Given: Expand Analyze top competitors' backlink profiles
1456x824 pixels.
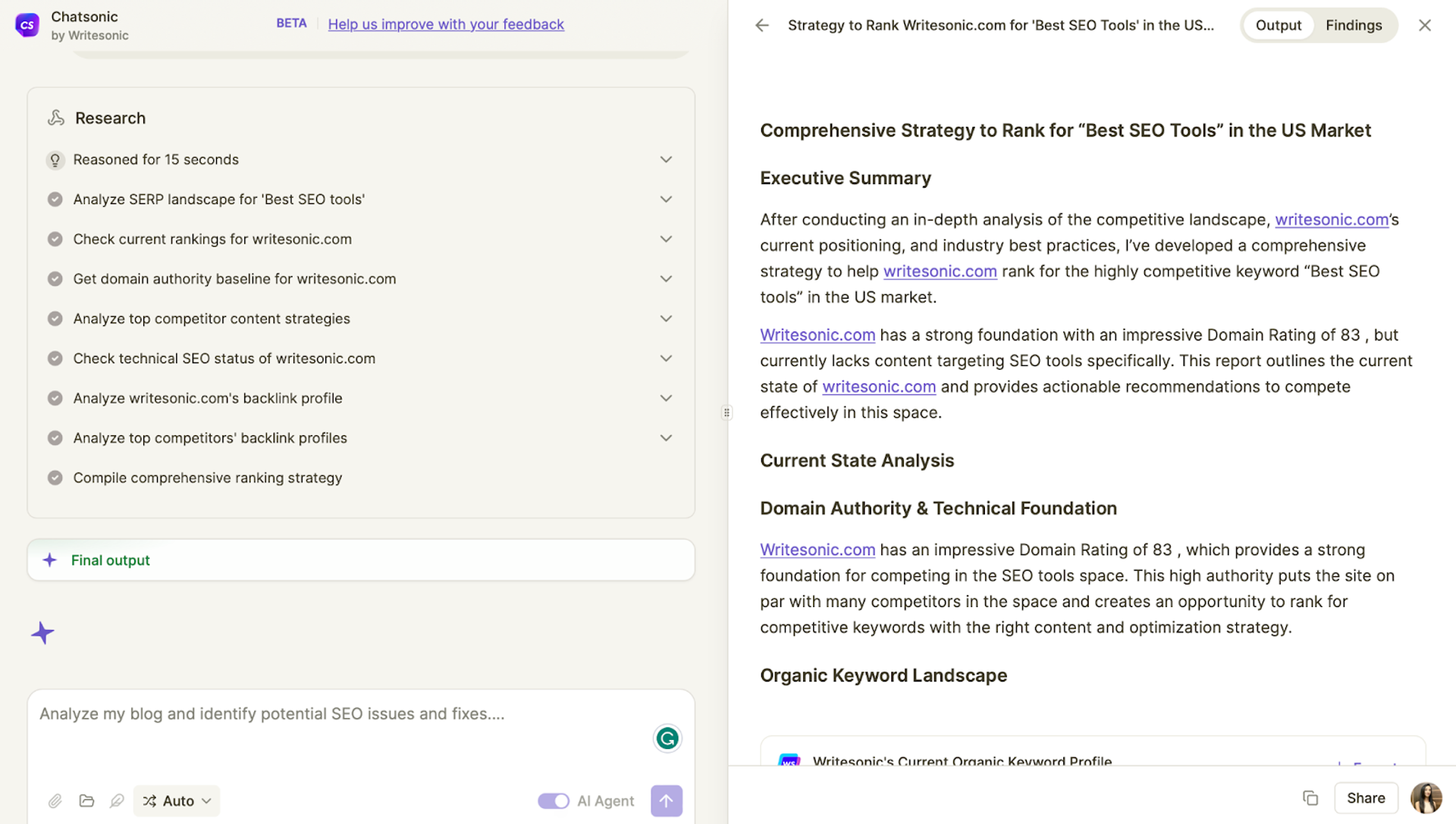Looking at the screenshot, I should (666, 438).
